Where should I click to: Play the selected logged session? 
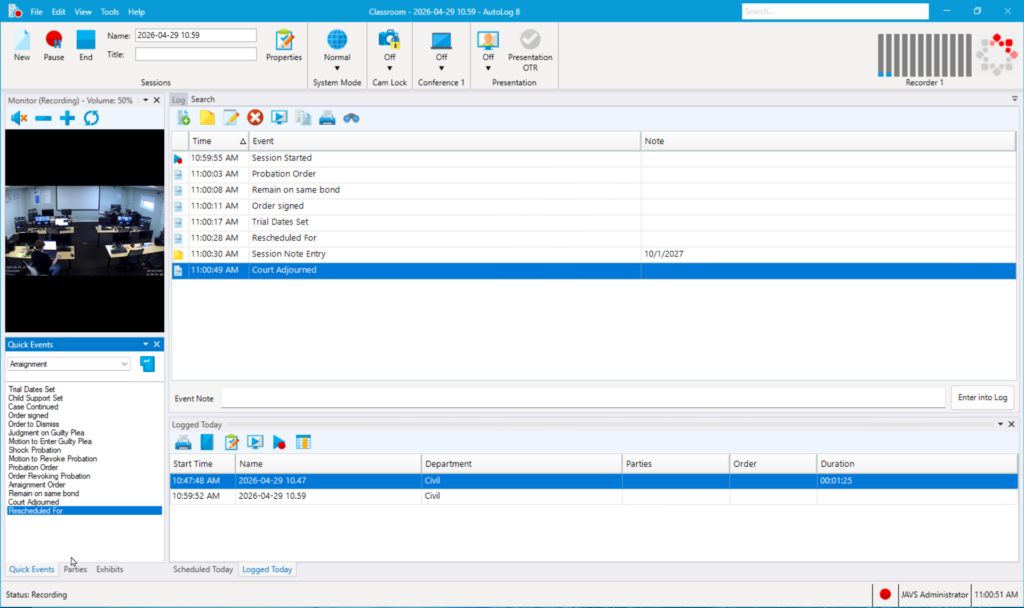click(x=255, y=442)
